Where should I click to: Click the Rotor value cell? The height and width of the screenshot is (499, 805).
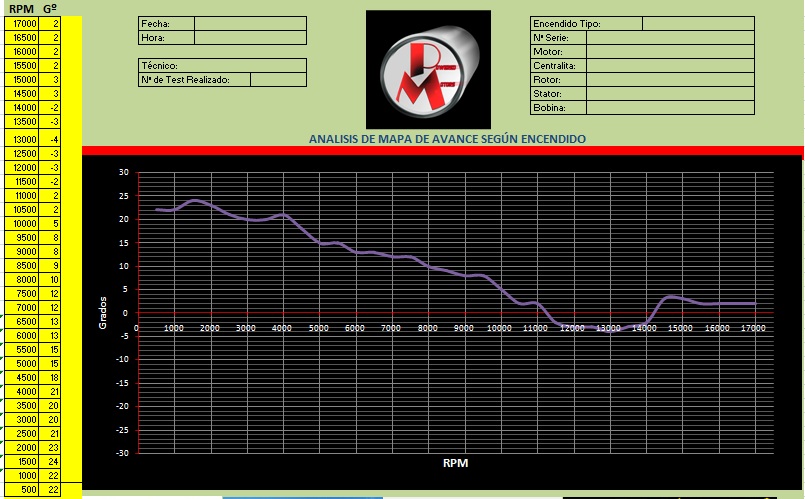(670, 79)
